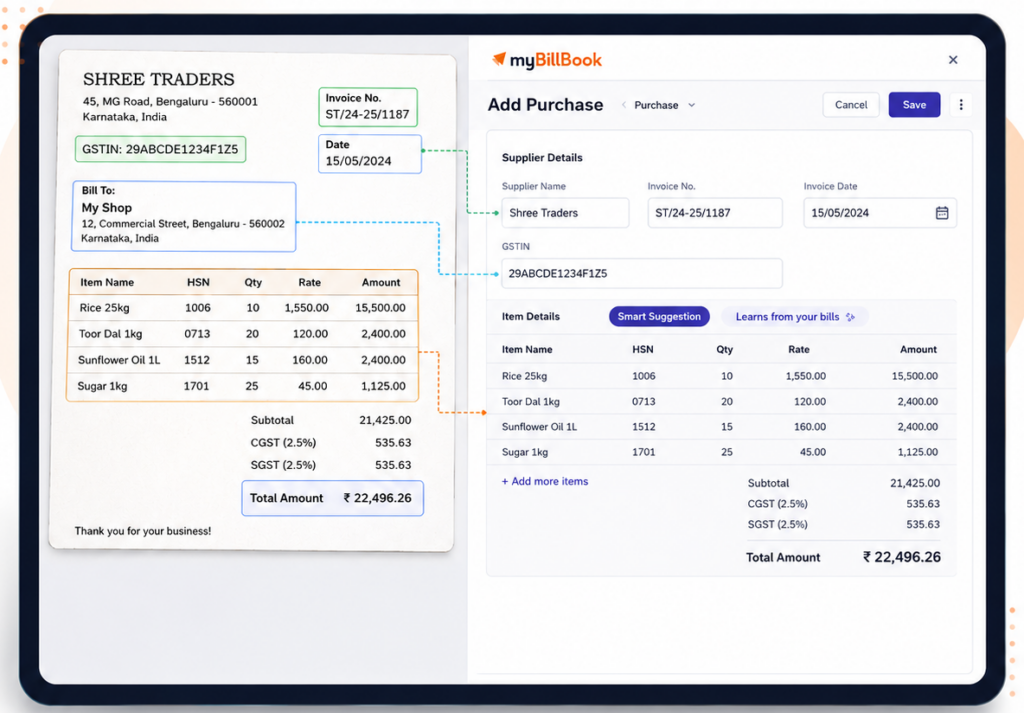
Task: Click Thank you for your business text
Action: [143, 531]
